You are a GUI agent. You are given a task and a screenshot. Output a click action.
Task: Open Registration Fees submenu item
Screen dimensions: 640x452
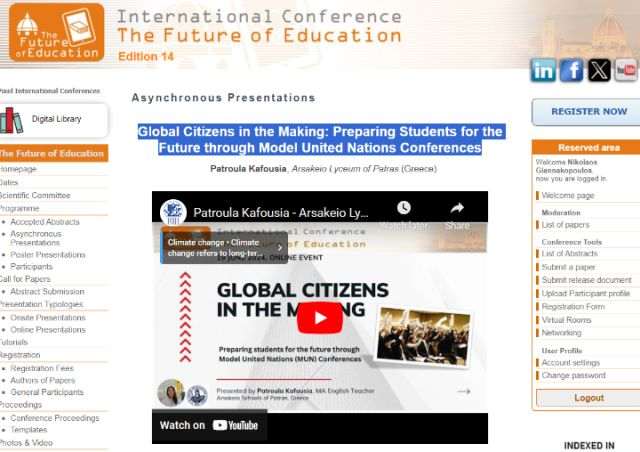42,368
